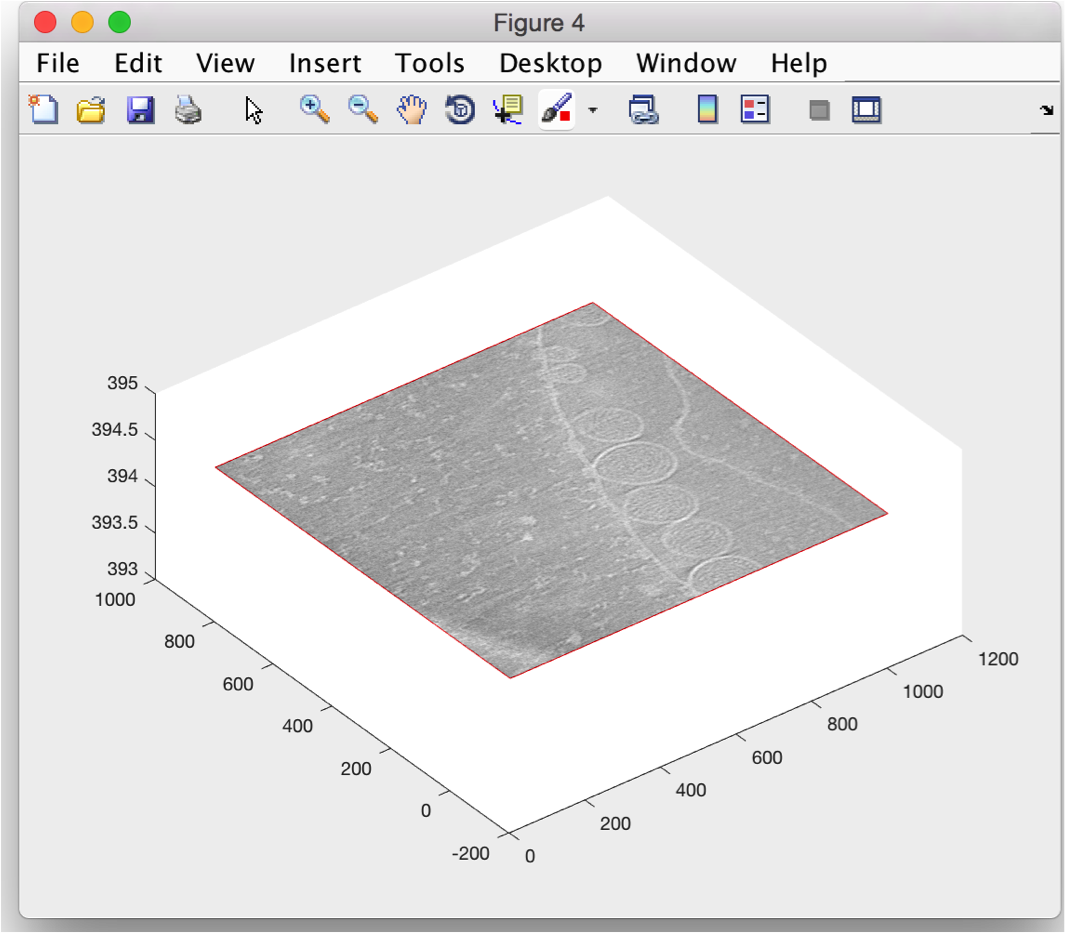Click the z-axis tick label 393.5
This screenshot has height=933, width=1065.
click(x=115, y=522)
